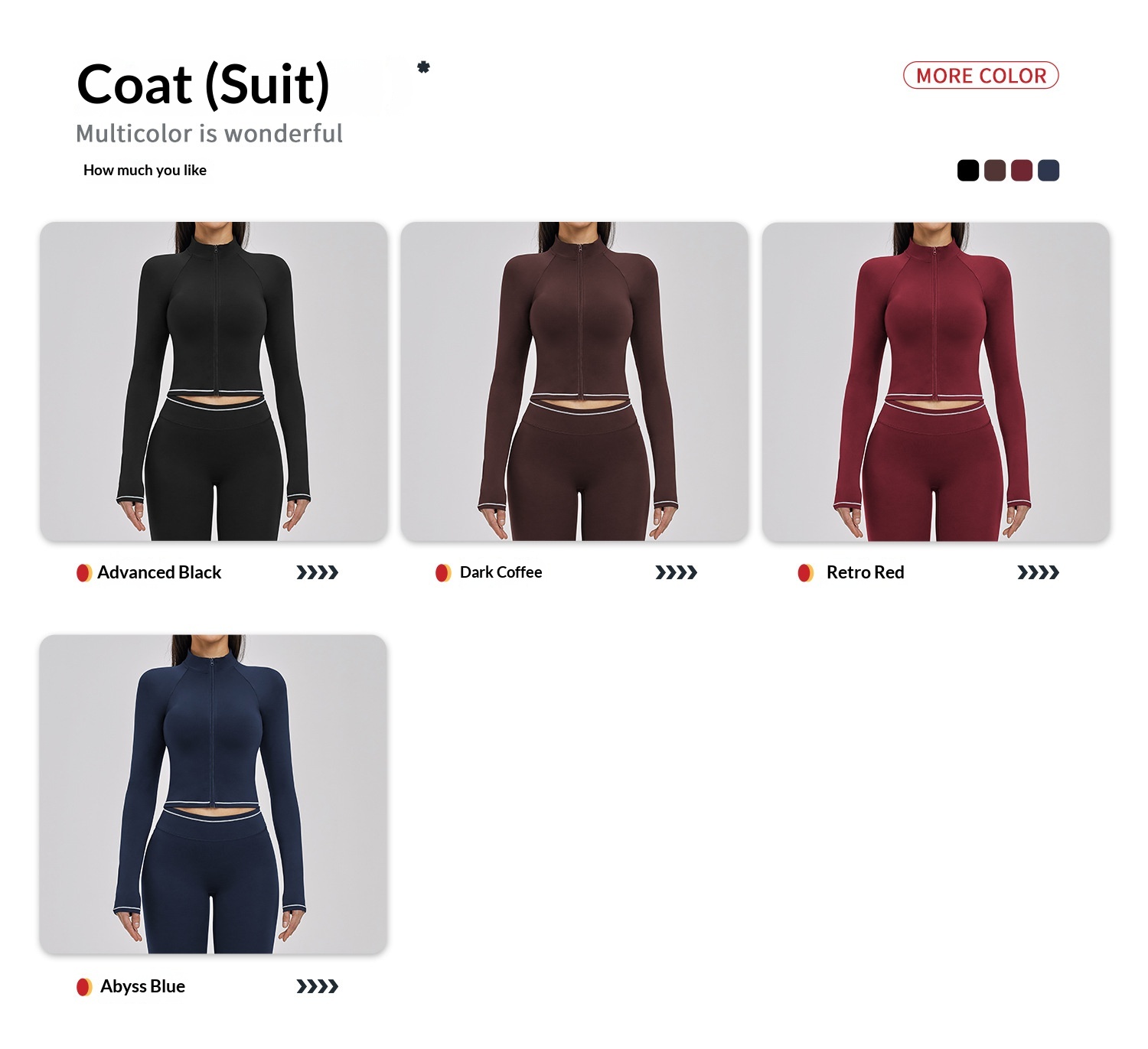Select the retro red color swatch
The image size is (1148, 1049).
(x=1022, y=170)
